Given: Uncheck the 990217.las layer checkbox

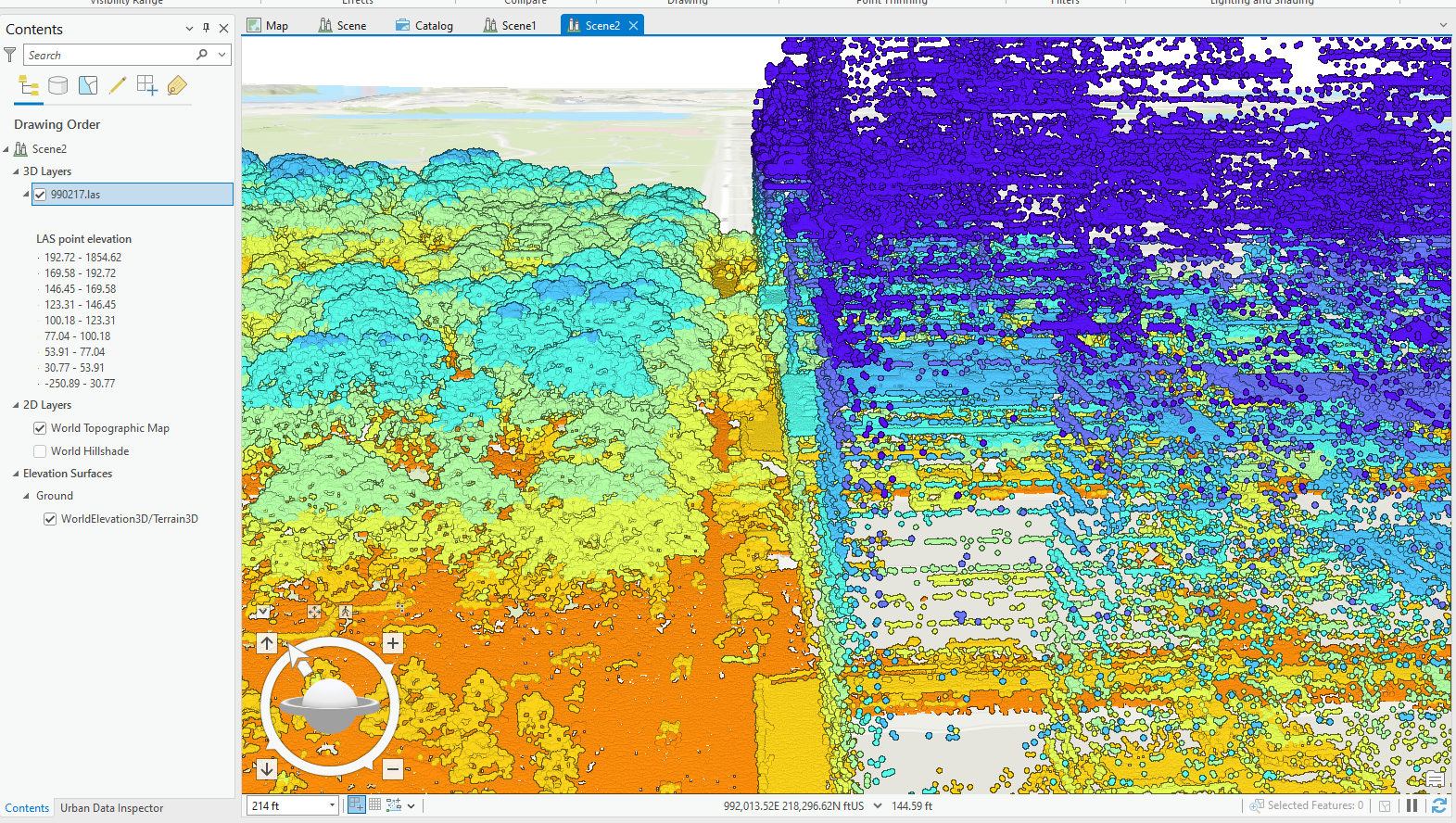Looking at the screenshot, I should click(x=40, y=195).
